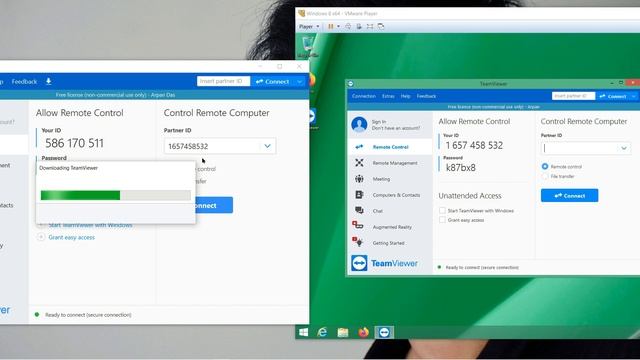Open the Start button in the guest taskbar
640x360 pixels.
(303, 332)
